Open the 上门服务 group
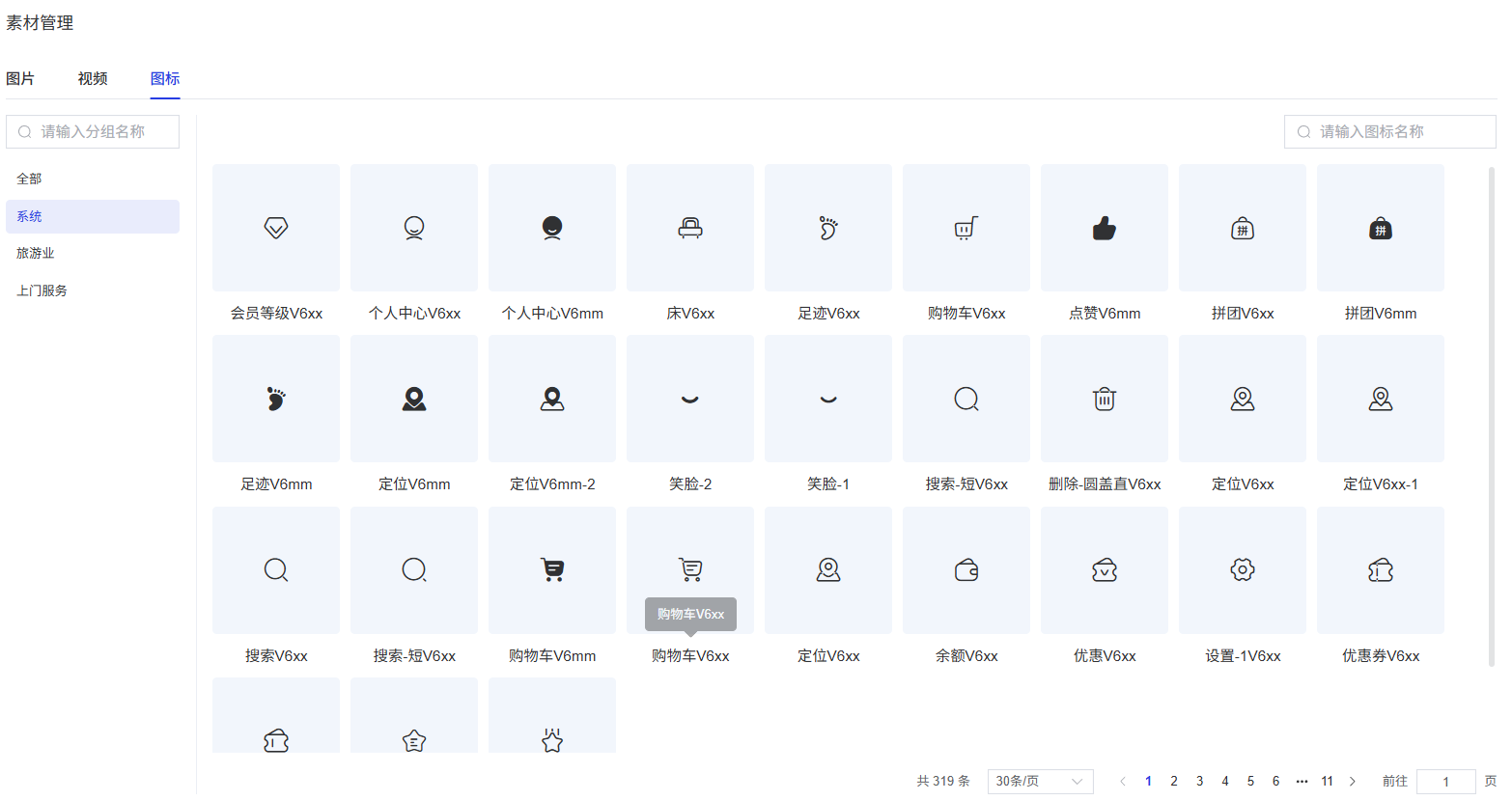 pos(42,290)
